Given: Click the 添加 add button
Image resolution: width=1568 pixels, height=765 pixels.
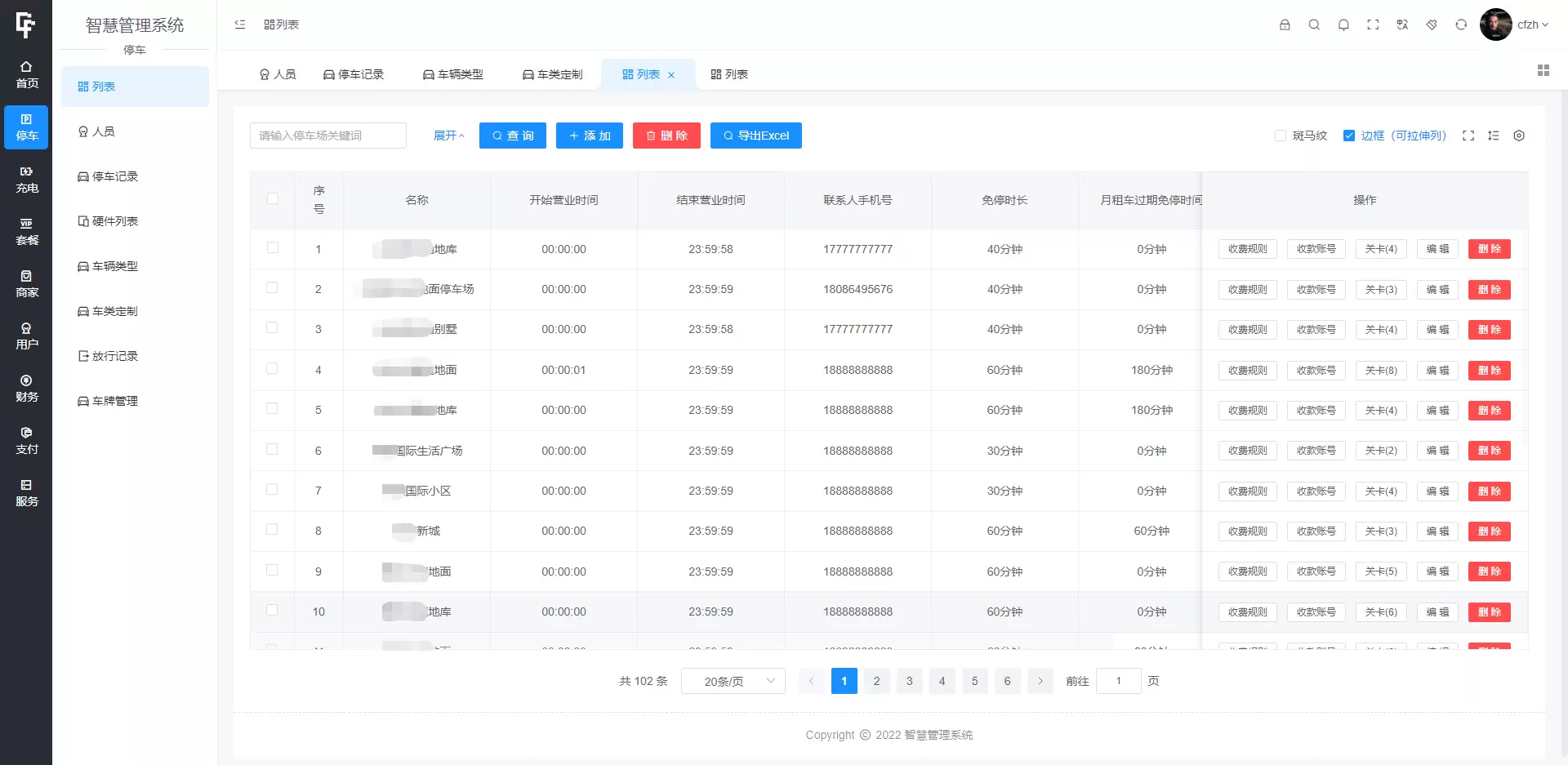Looking at the screenshot, I should (x=590, y=136).
